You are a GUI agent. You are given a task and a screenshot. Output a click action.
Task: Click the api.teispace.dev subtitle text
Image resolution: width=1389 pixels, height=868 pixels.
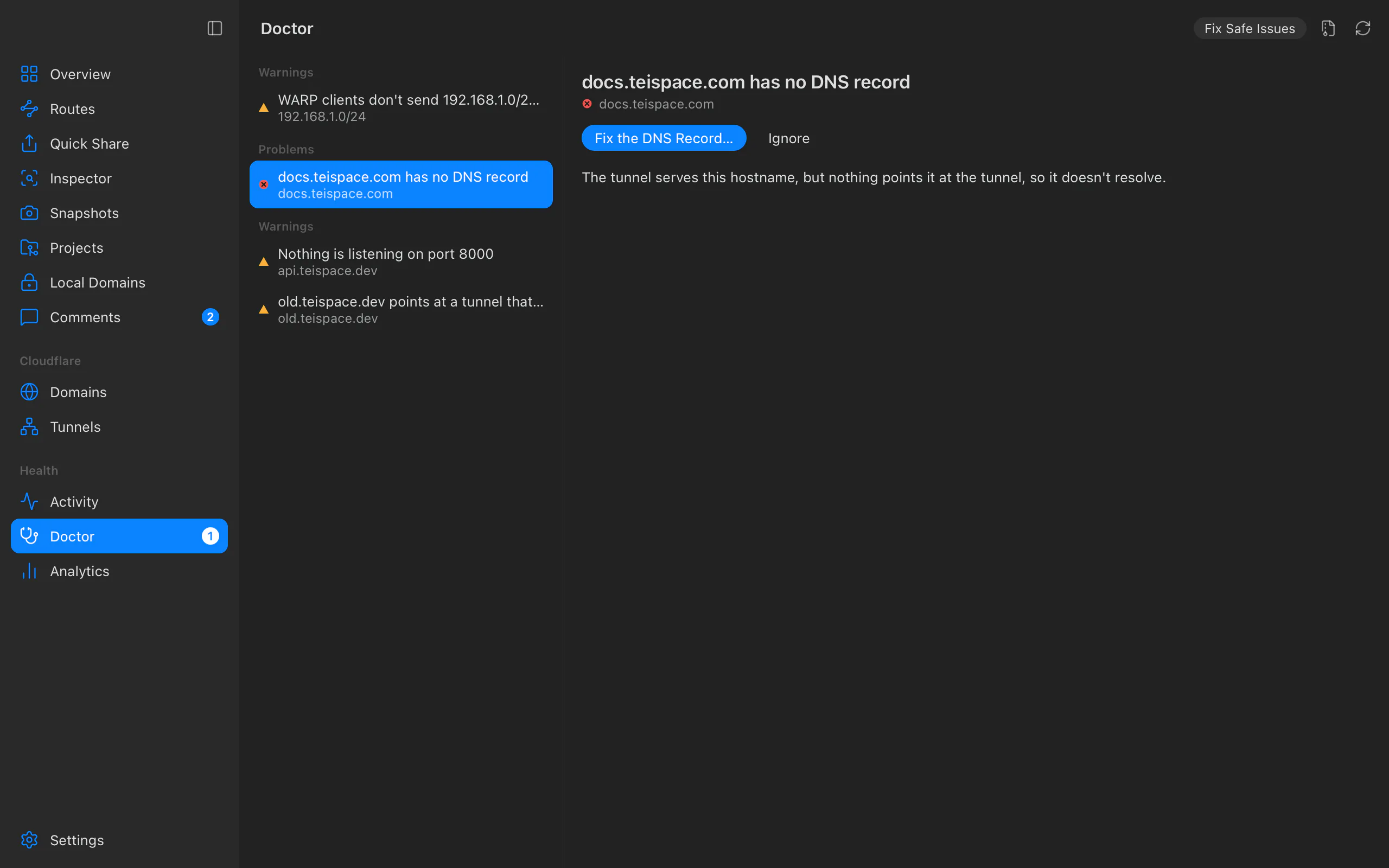pos(327,270)
